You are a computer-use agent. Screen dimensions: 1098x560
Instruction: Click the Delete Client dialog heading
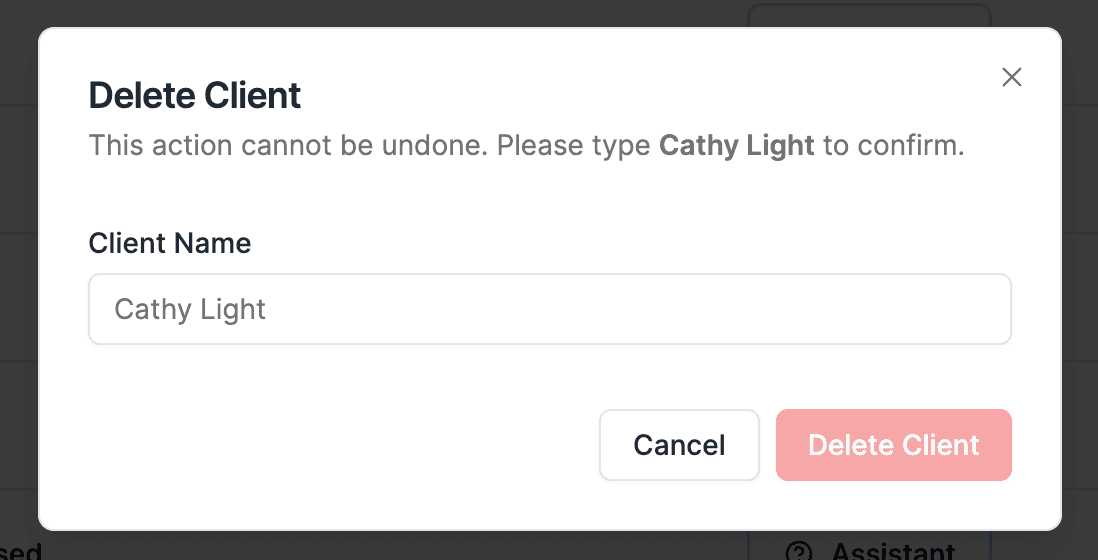coord(194,96)
